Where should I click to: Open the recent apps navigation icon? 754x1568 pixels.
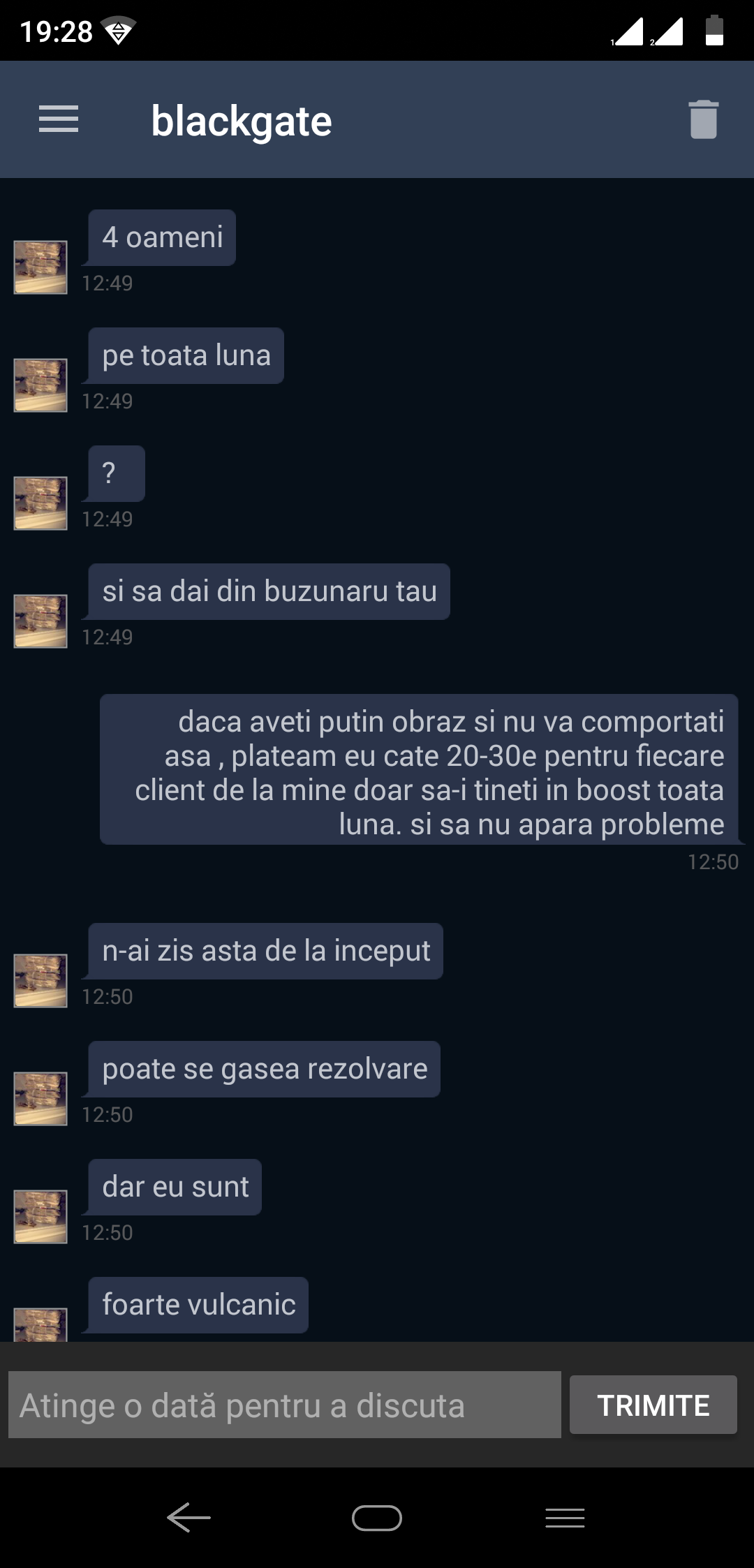click(565, 1518)
